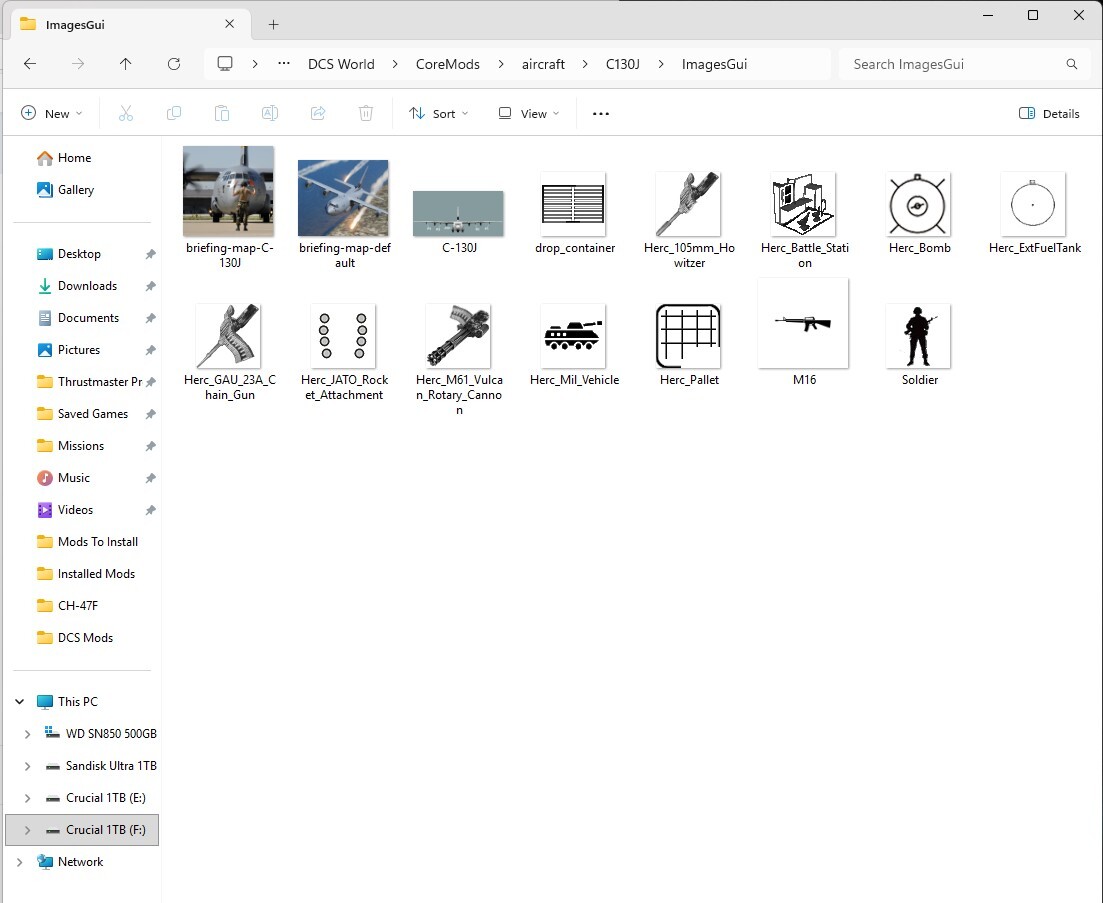Select the Herc_ExtFuelTank icon file
This screenshot has width=1103, height=903.
1034,213
